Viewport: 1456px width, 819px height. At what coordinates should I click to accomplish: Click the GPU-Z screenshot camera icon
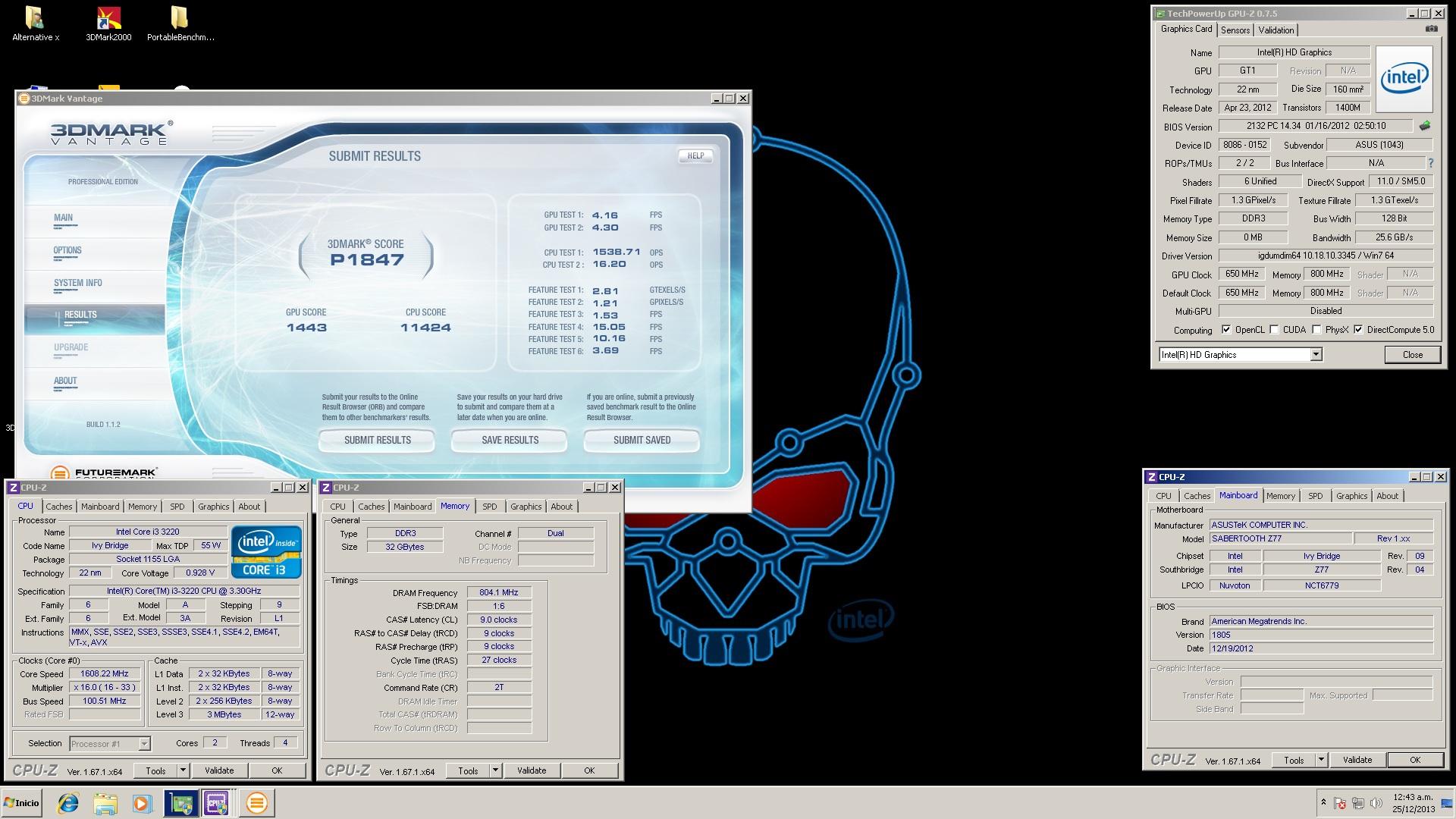click(x=1431, y=29)
